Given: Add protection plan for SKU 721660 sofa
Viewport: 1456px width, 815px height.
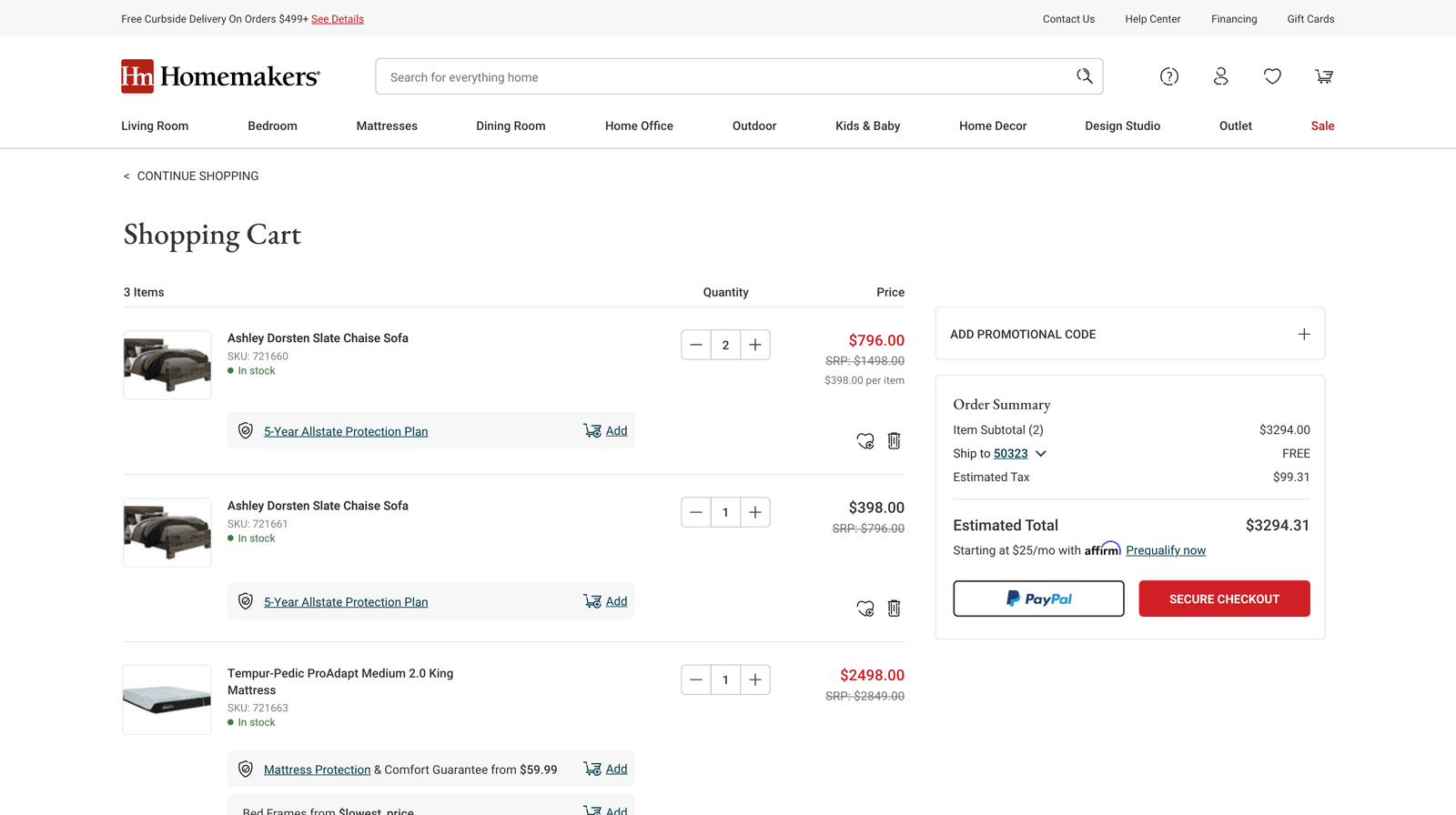Looking at the screenshot, I should [x=605, y=430].
